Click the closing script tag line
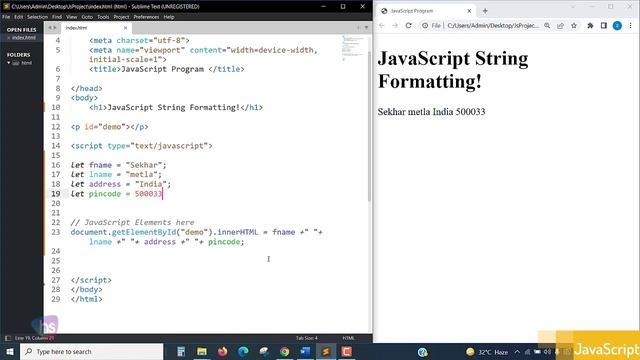 91,280
